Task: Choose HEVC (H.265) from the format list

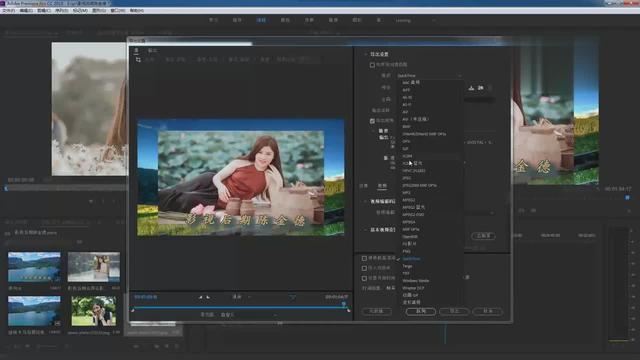Action: pyautogui.click(x=414, y=171)
